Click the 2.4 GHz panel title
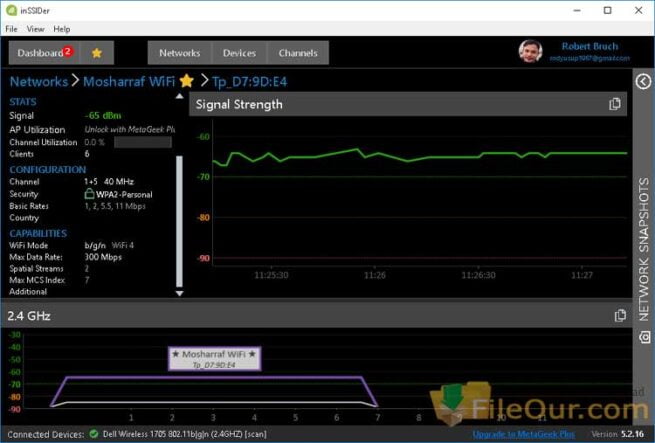 tap(29, 316)
